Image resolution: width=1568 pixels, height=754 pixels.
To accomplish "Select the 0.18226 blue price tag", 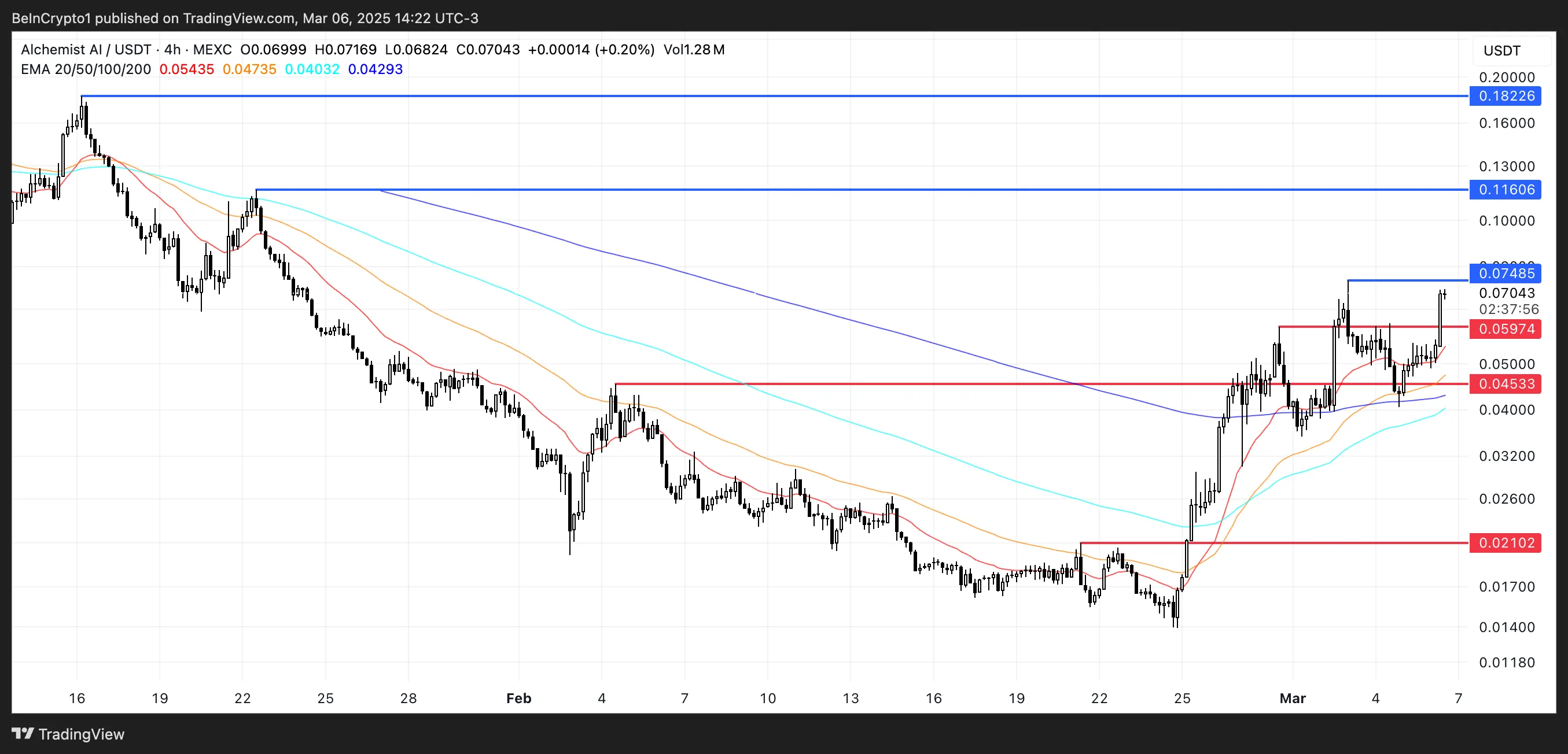I will coord(1505,96).
